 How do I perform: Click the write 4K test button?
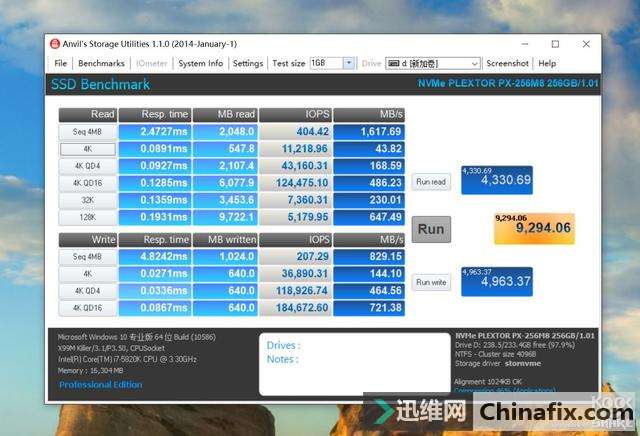pyautogui.click(x=87, y=274)
